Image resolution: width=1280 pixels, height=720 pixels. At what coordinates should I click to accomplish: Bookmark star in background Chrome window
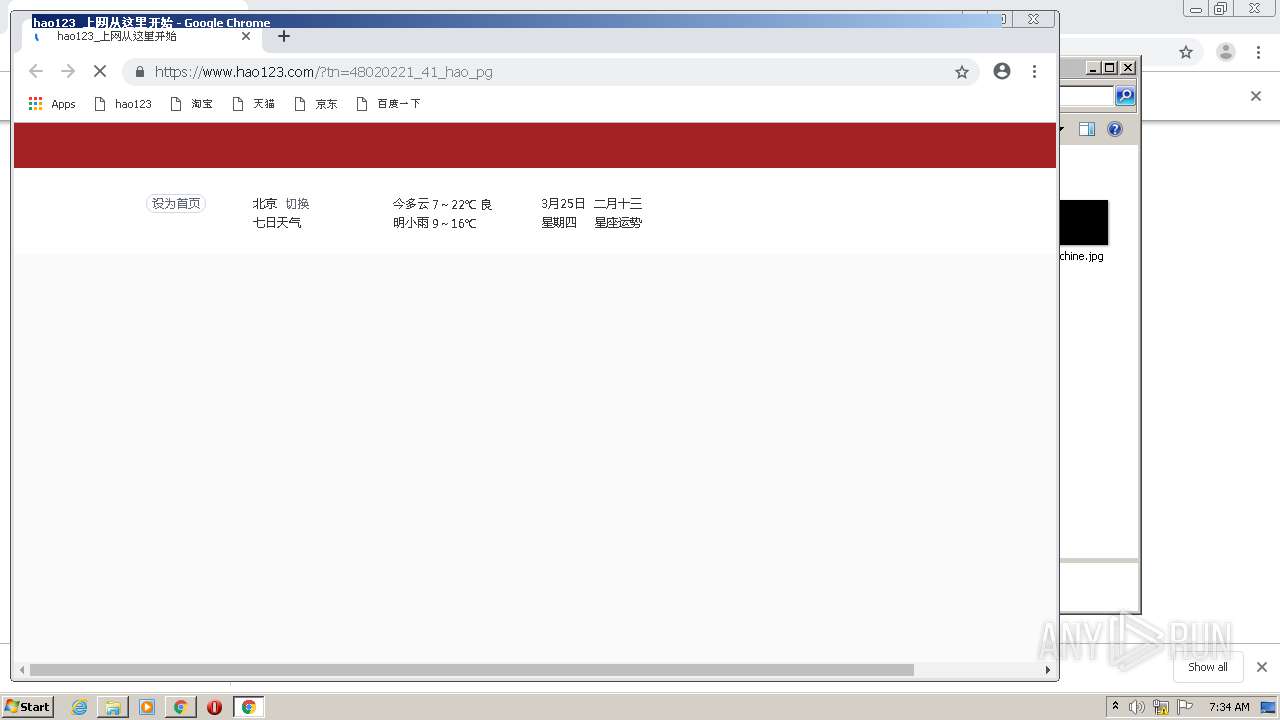[1186, 52]
